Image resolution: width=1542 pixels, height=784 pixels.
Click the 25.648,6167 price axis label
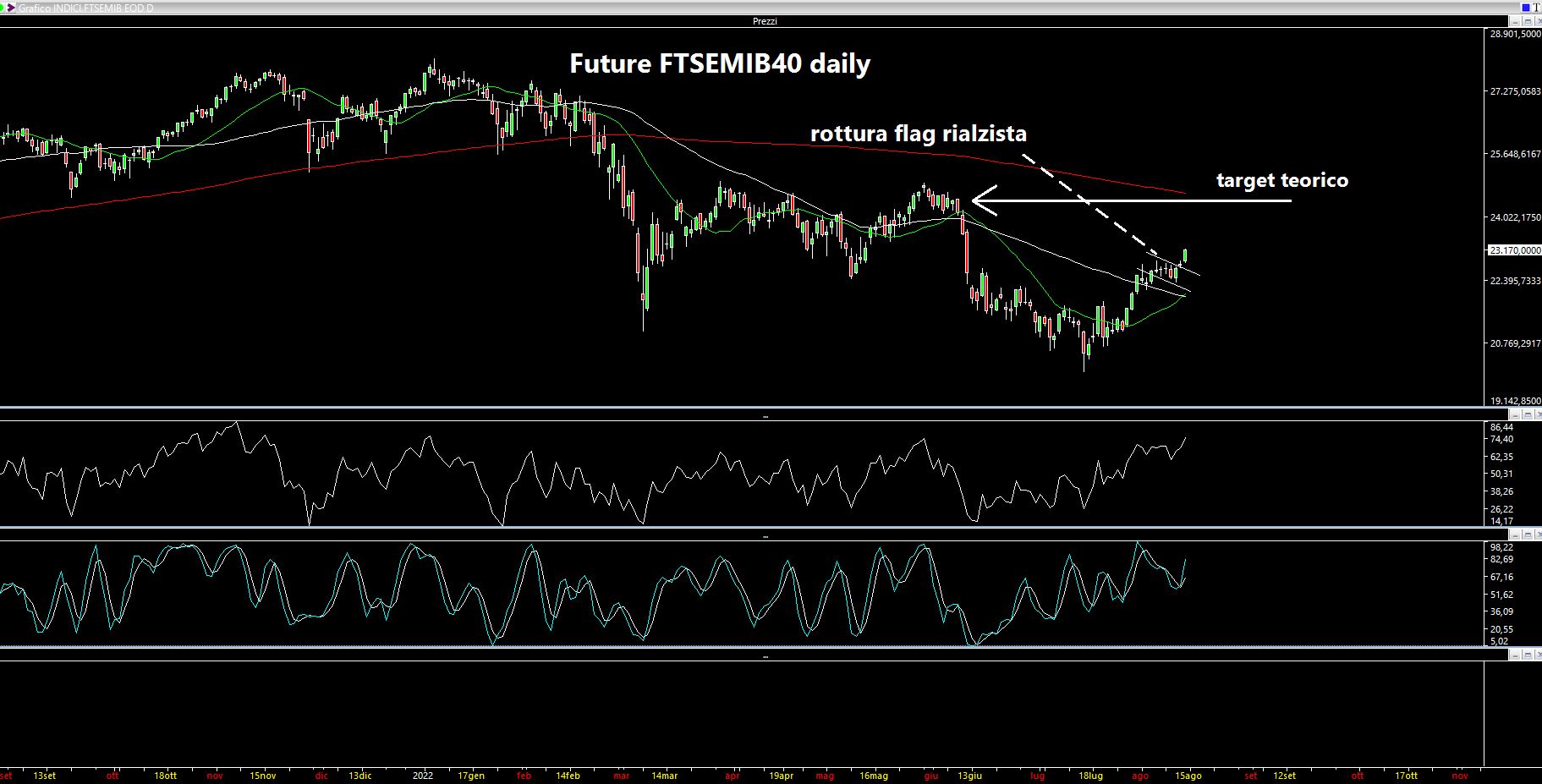pos(1515,154)
